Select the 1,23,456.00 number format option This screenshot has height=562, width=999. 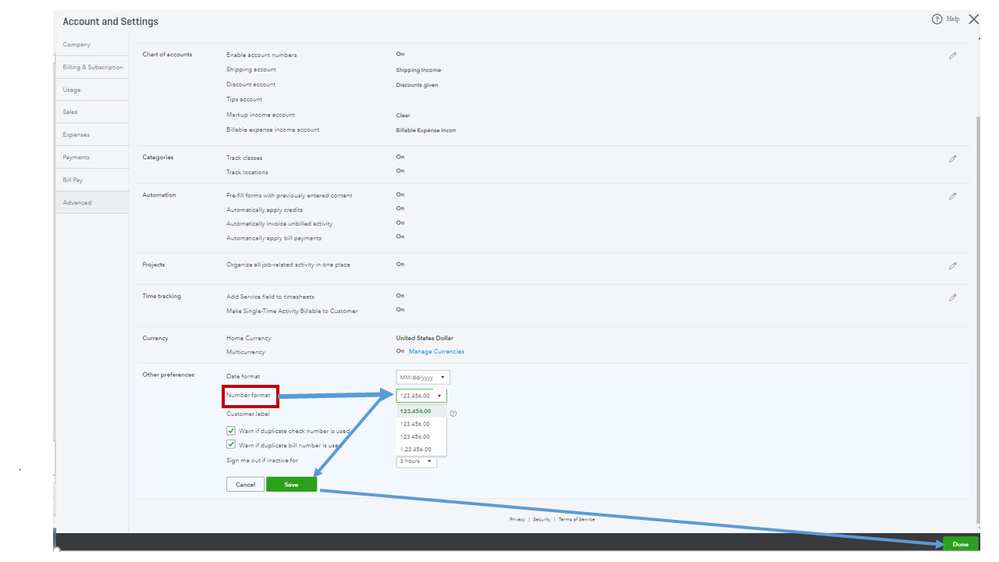415,449
